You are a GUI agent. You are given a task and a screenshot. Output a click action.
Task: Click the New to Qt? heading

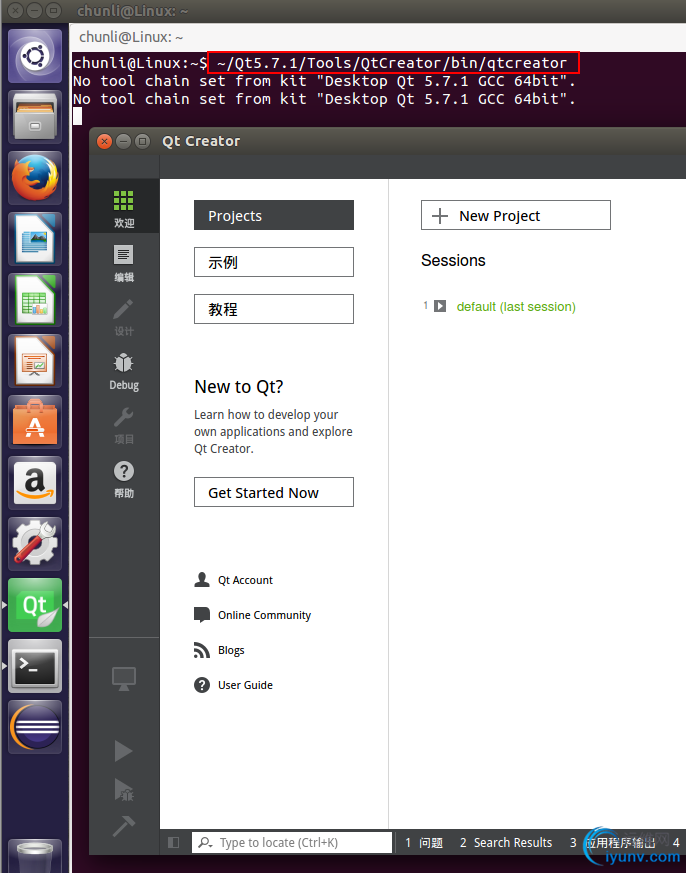(239, 387)
